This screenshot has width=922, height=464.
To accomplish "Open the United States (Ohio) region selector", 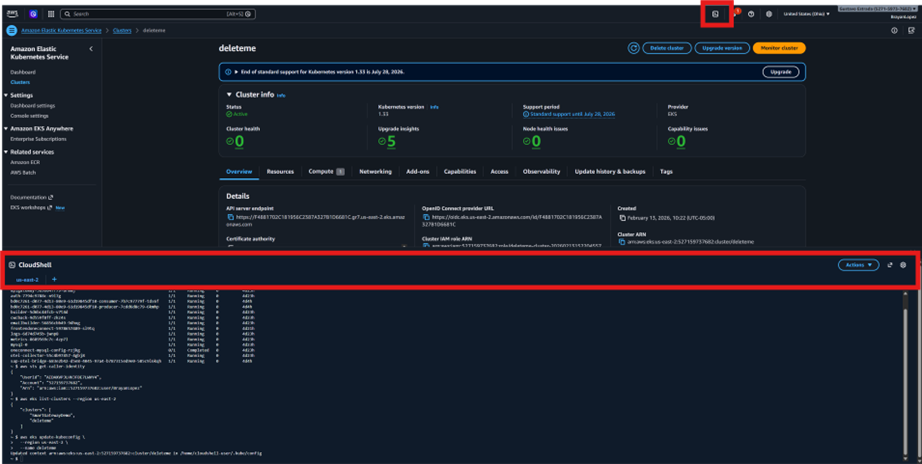I will pyautogui.click(x=806, y=14).
